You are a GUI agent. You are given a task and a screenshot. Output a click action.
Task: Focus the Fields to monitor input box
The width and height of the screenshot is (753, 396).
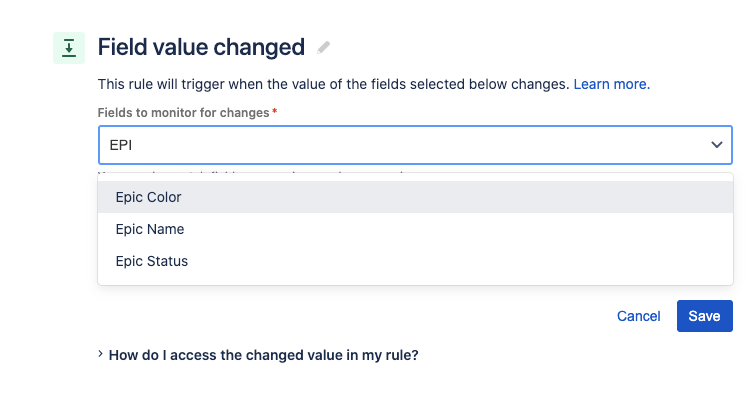tap(415, 145)
